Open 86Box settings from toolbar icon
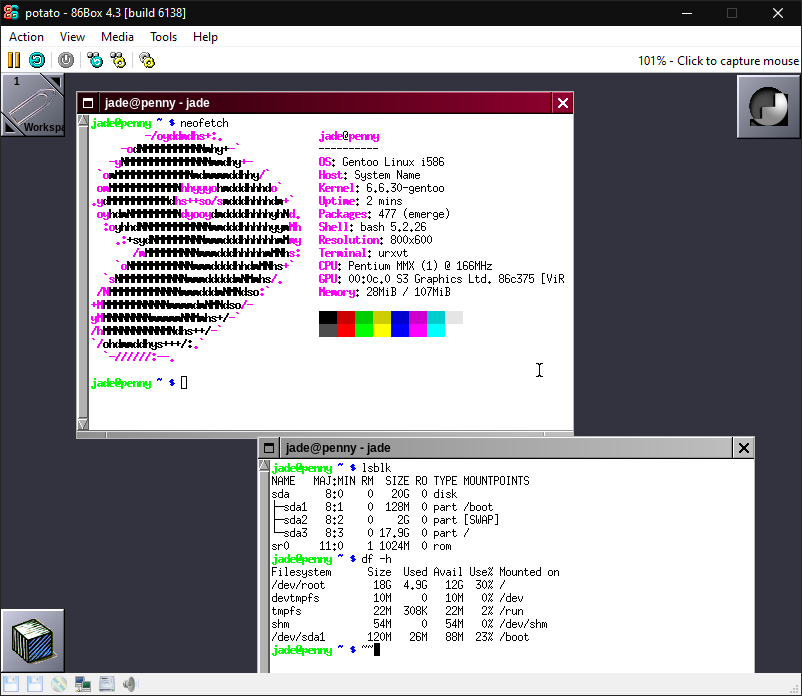 click(147, 60)
